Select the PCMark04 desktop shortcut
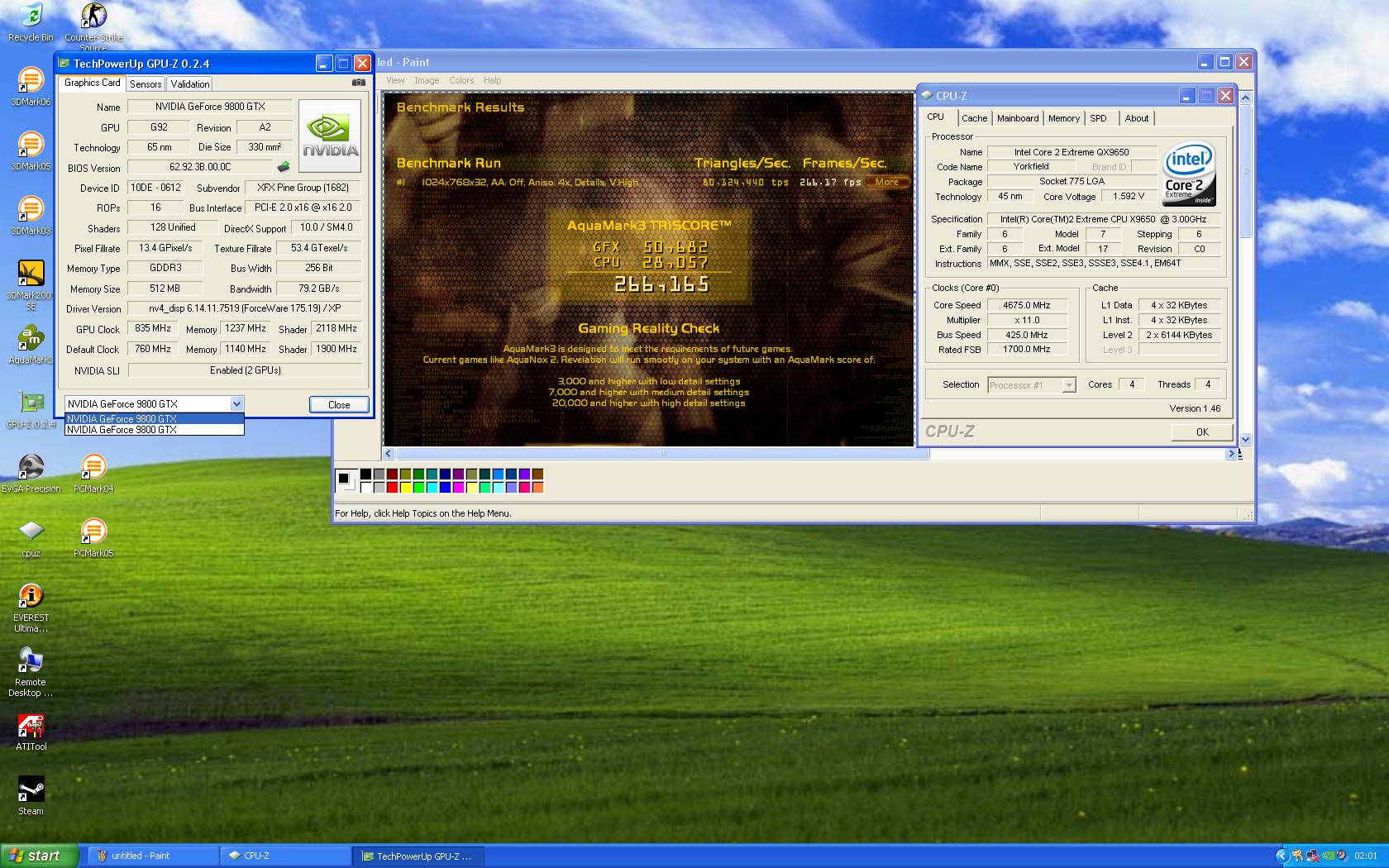1389x868 pixels. [93, 474]
